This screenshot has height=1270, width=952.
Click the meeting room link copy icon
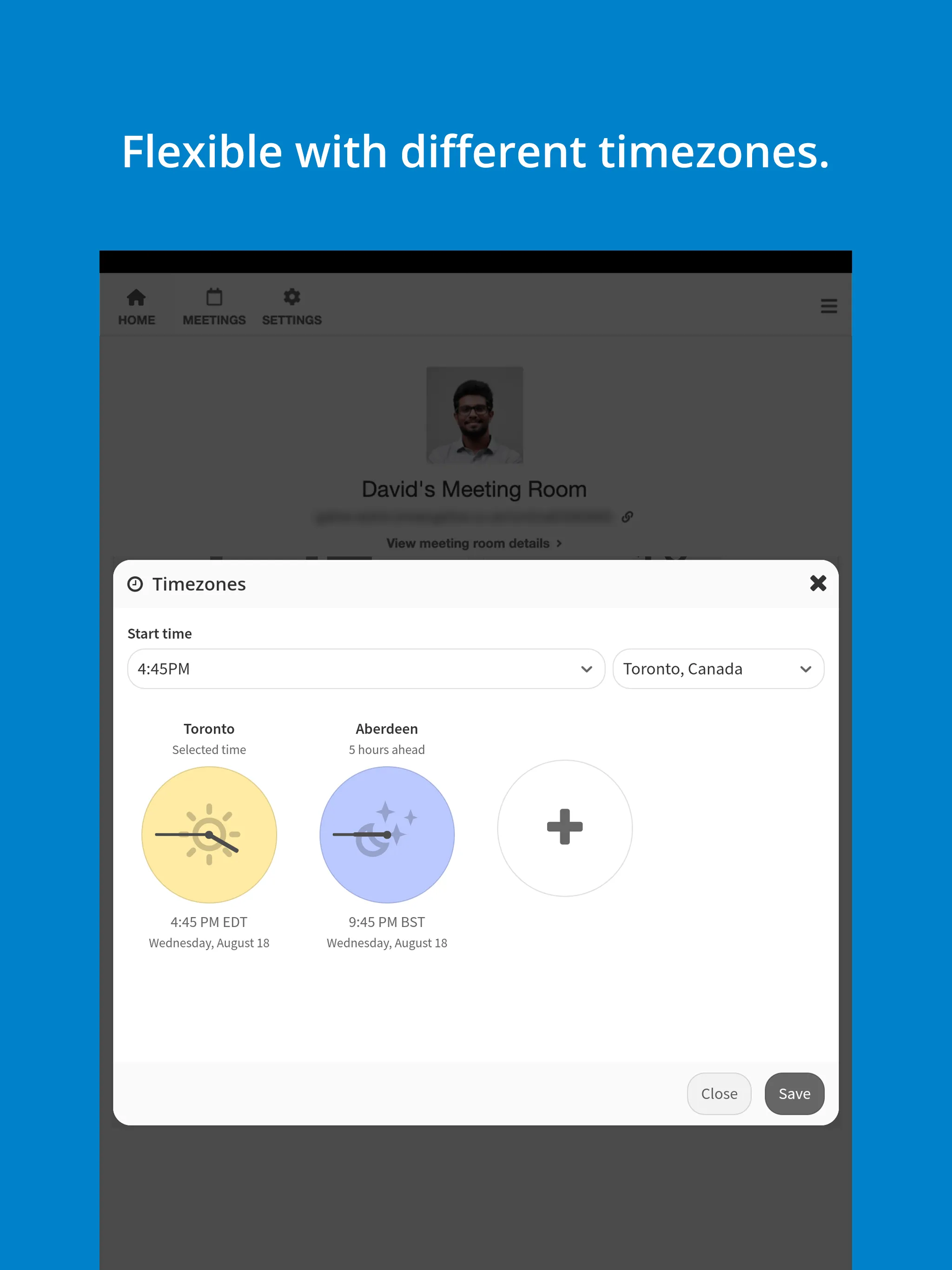tap(626, 516)
